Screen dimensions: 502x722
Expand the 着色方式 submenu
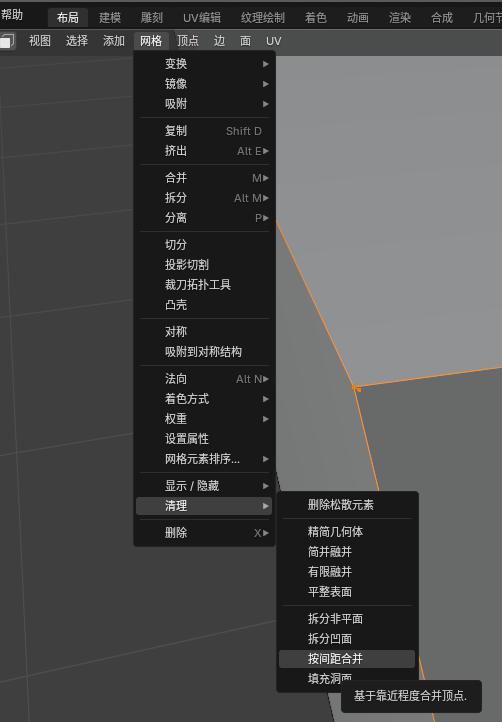(204, 399)
